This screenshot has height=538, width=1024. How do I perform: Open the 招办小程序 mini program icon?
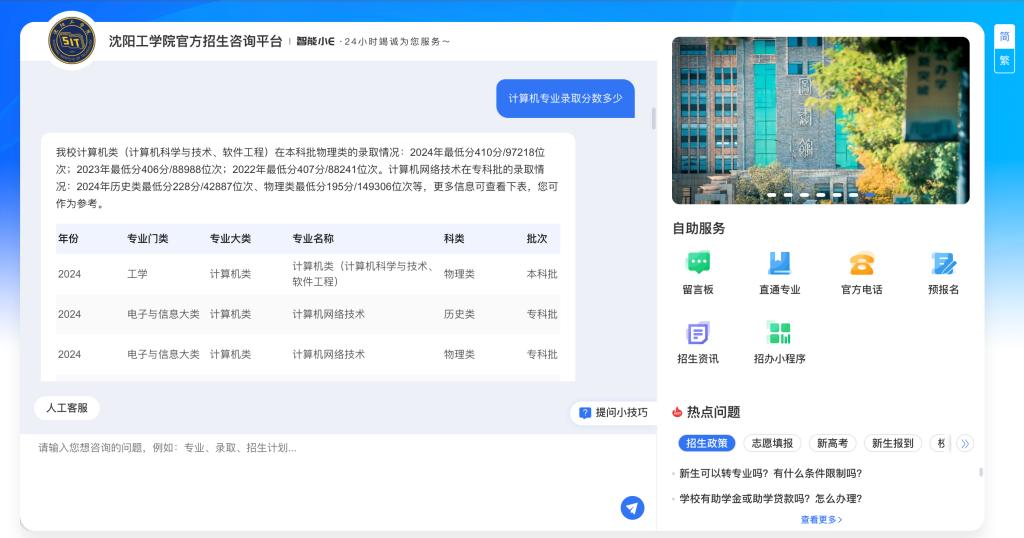pos(779,334)
